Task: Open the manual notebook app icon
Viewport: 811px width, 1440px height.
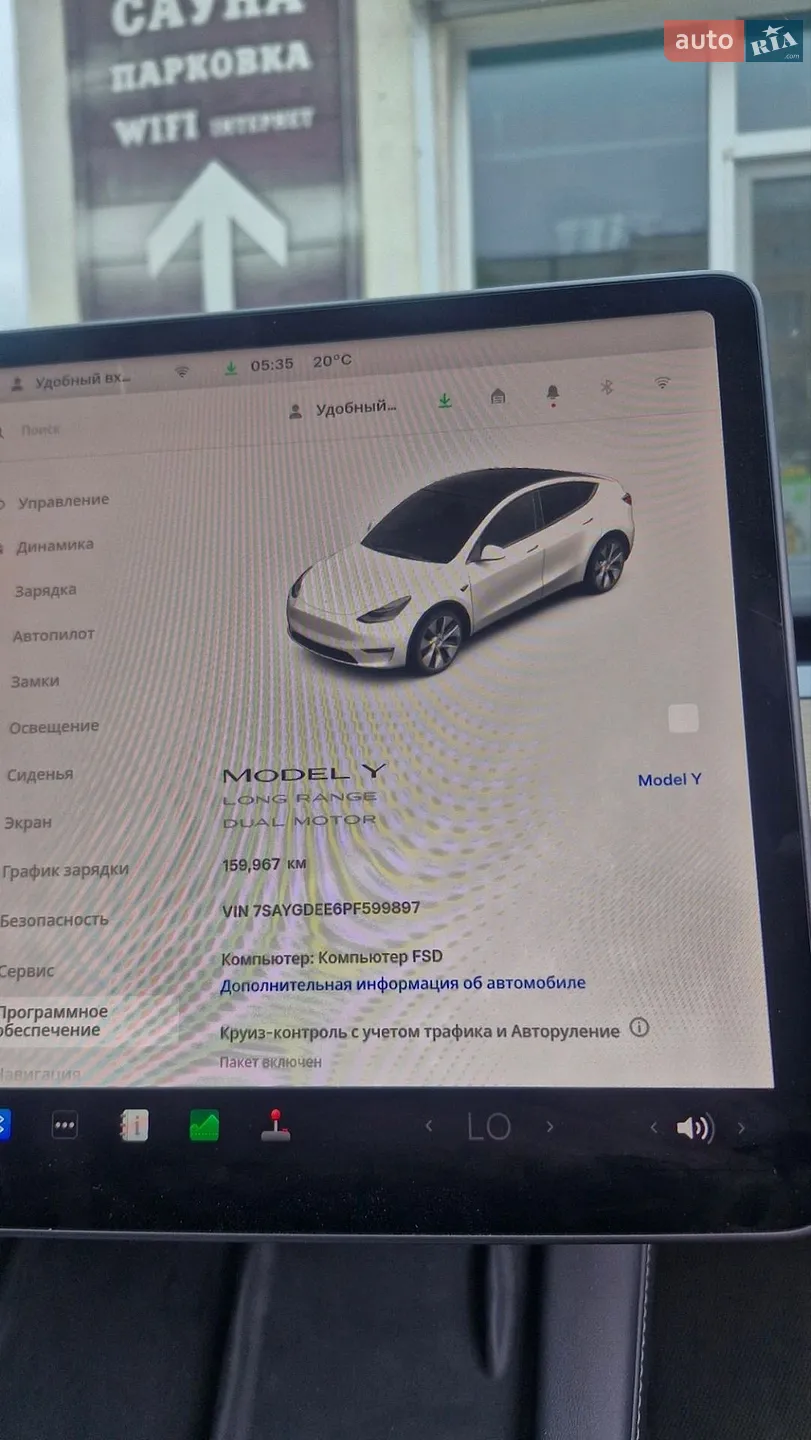Action: [x=134, y=1125]
